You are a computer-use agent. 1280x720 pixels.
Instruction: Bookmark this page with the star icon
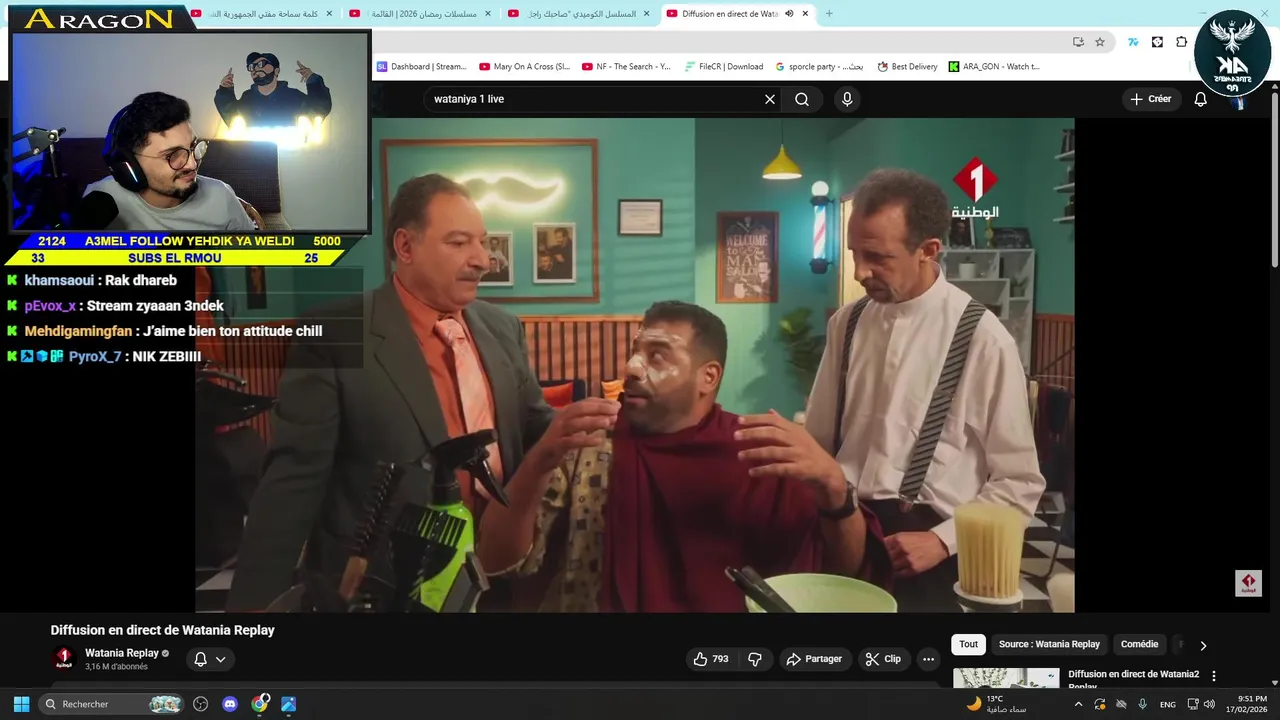coord(1100,42)
